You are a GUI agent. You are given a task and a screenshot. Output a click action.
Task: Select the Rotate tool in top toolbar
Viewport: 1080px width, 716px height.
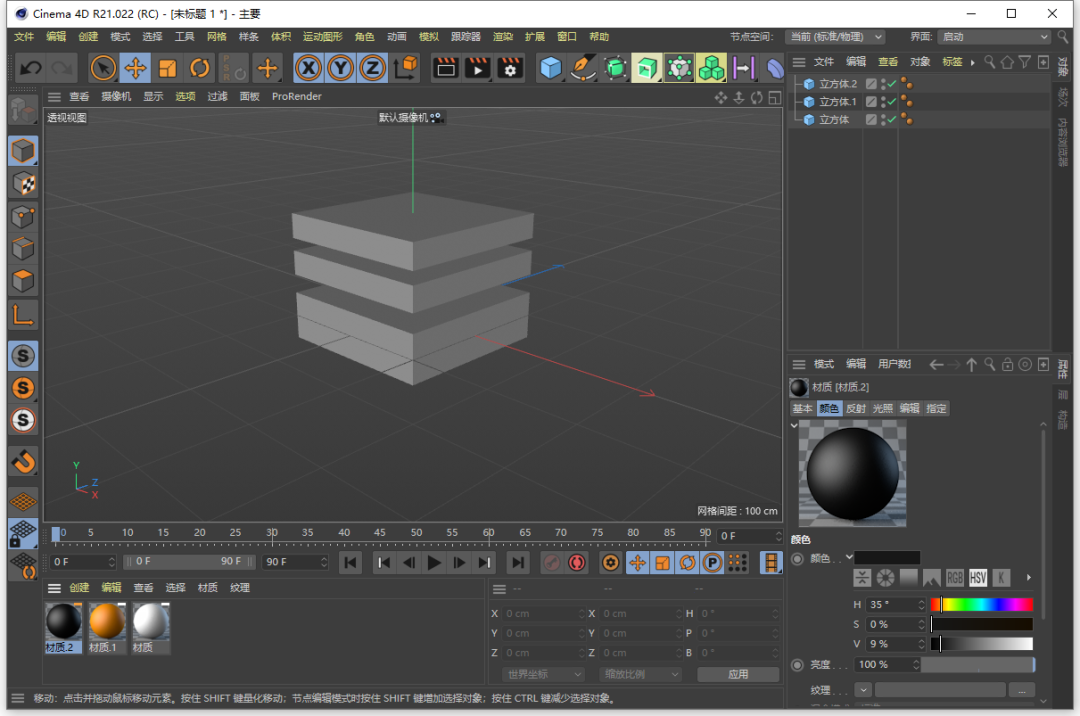pyautogui.click(x=200, y=68)
